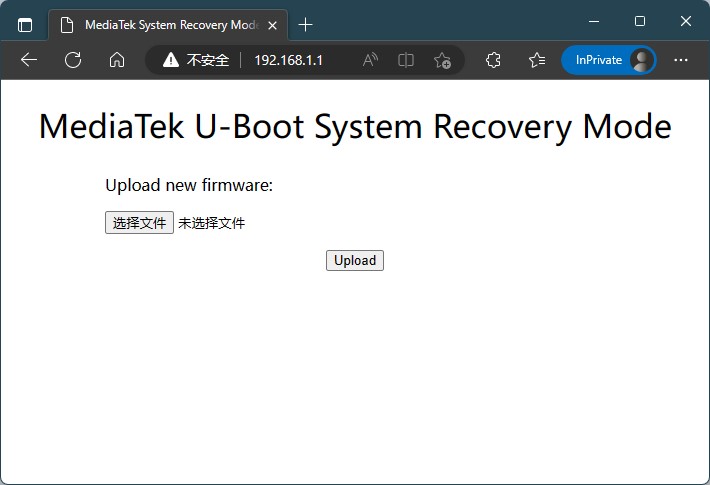Minimize the browser window
The image size is (710, 485).
point(594,21)
